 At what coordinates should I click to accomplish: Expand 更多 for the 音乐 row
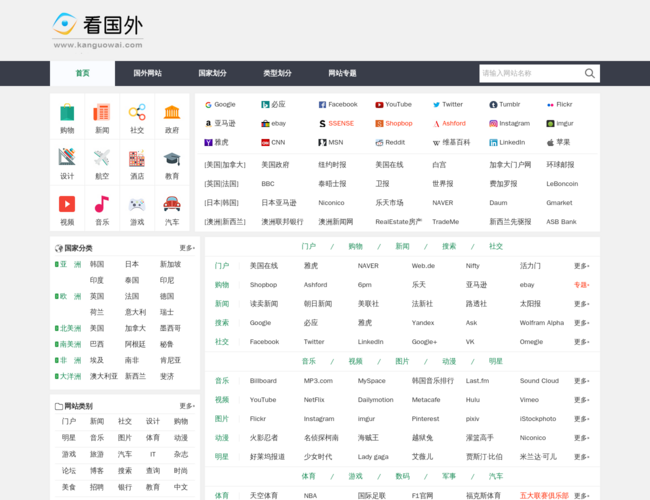[582, 381]
